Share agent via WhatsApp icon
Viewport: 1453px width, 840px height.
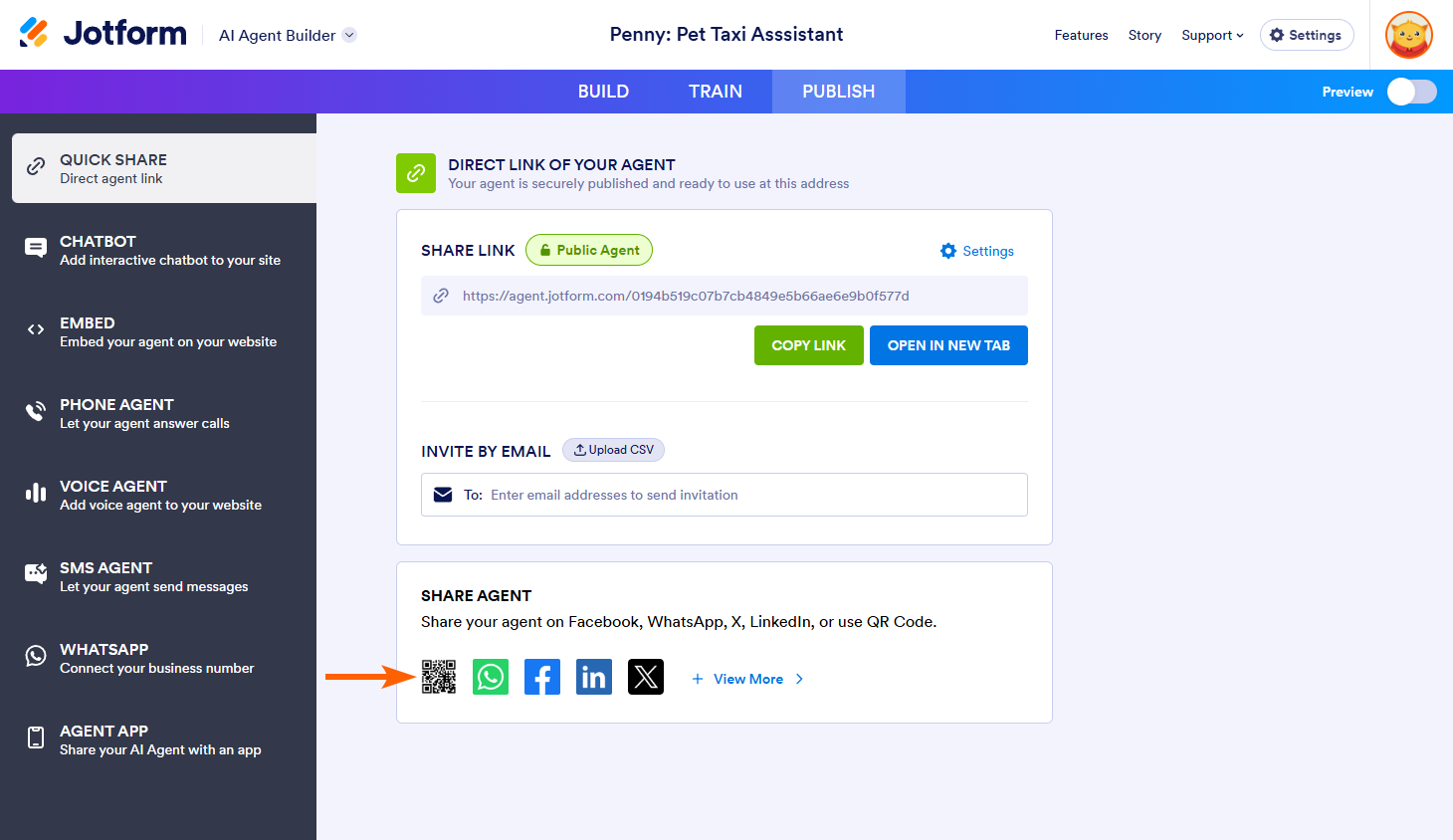click(x=491, y=677)
